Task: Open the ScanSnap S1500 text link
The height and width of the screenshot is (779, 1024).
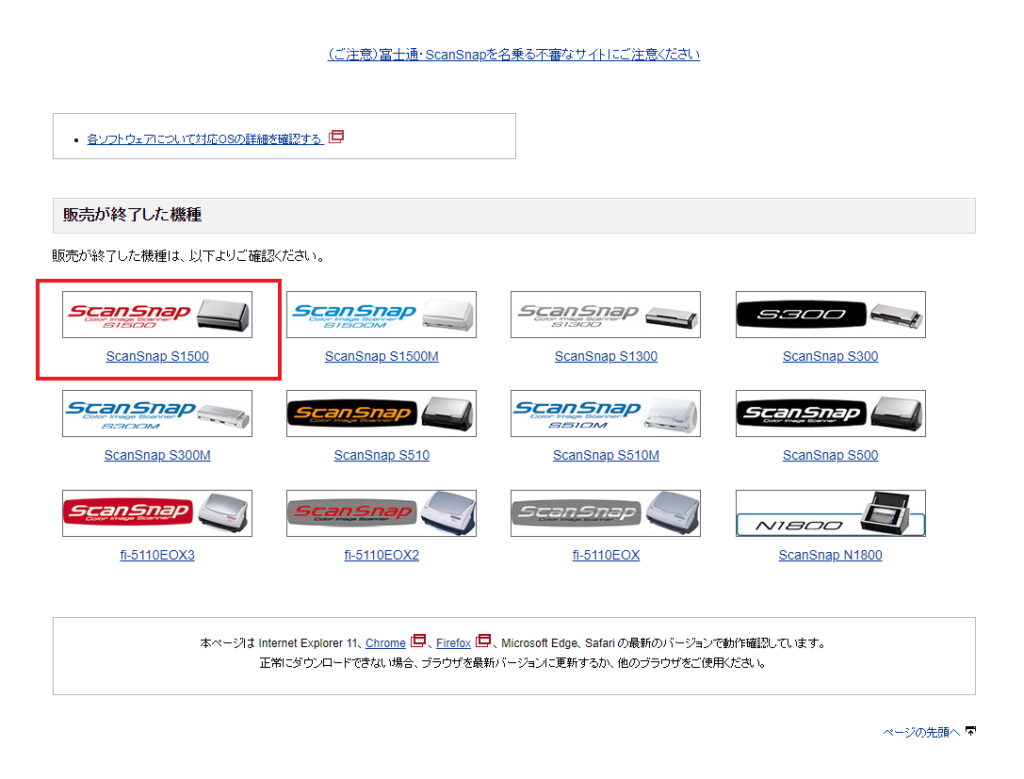Action: (x=157, y=356)
